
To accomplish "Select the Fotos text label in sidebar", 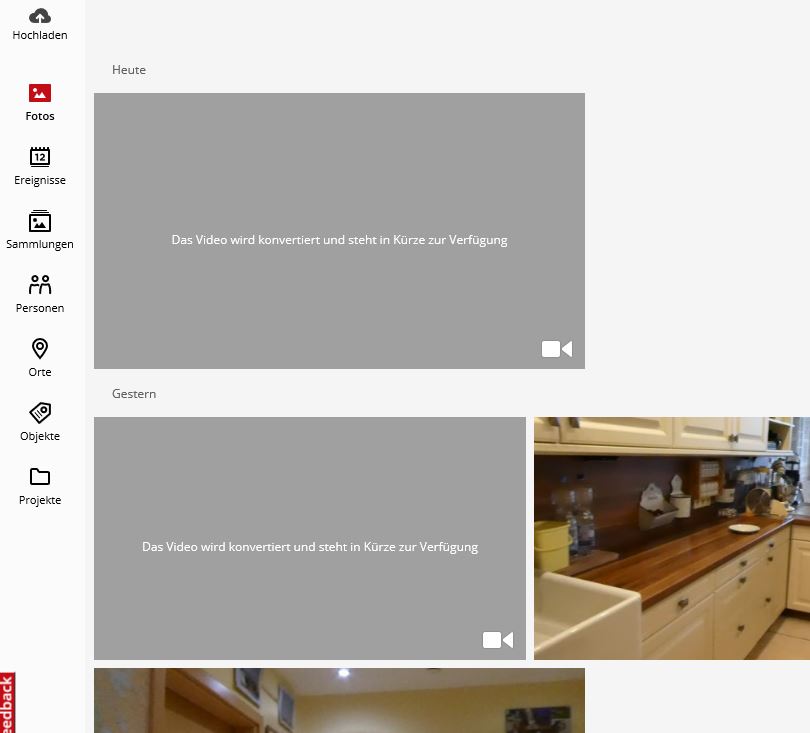I will click(40, 116).
